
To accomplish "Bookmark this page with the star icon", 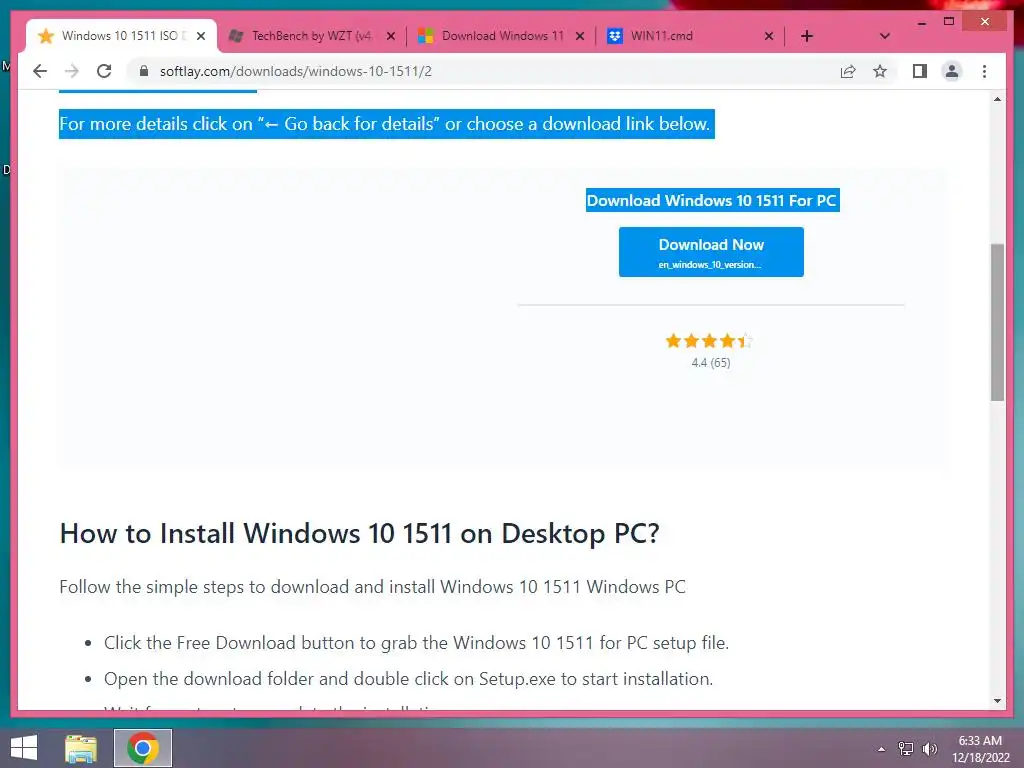I will [880, 71].
